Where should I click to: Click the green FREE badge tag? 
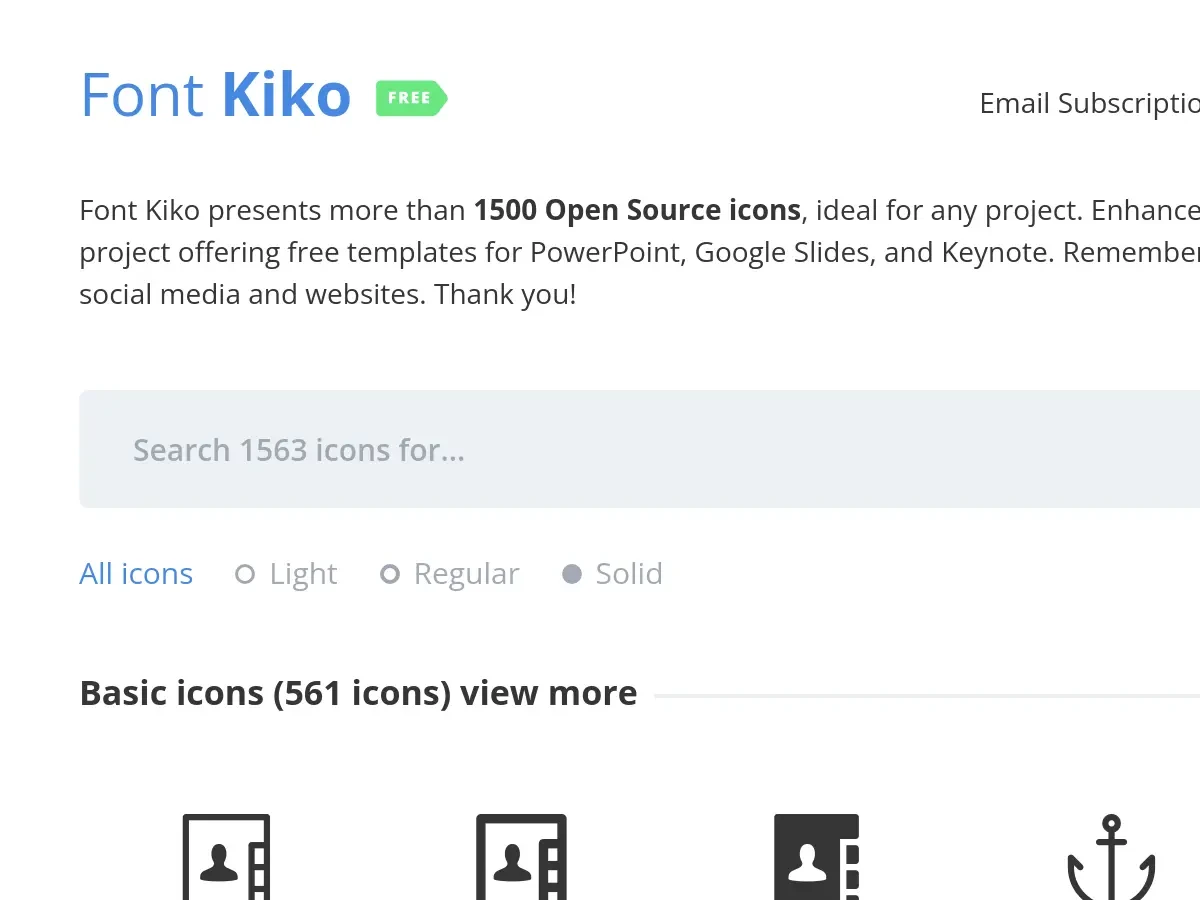pos(411,98)
